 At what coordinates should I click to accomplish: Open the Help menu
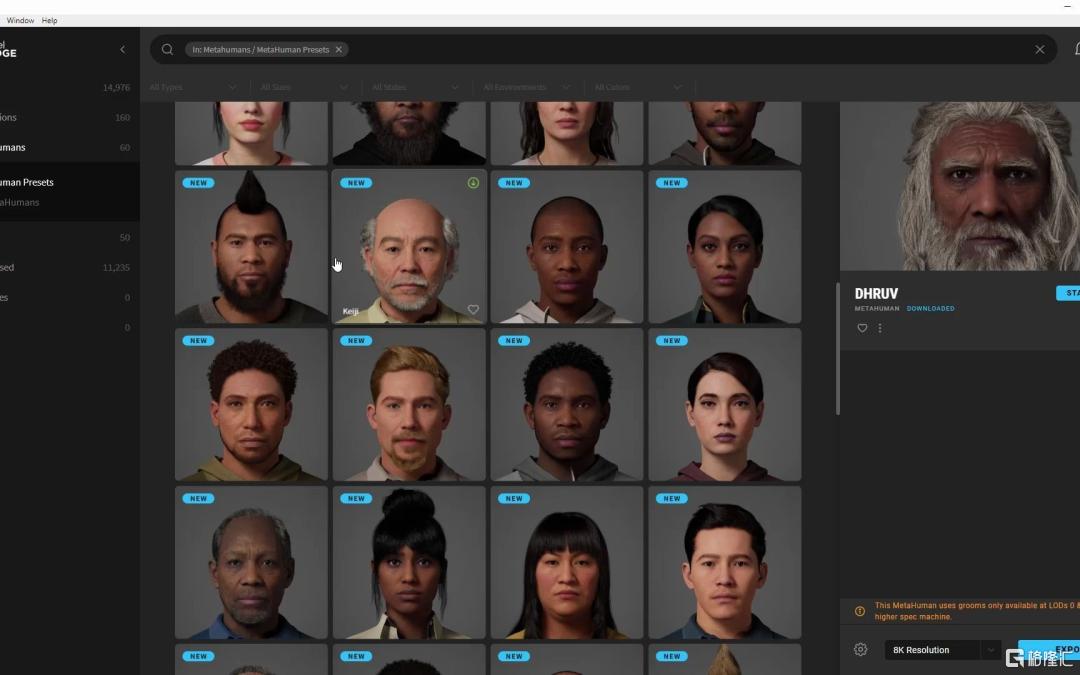(50, 21)
